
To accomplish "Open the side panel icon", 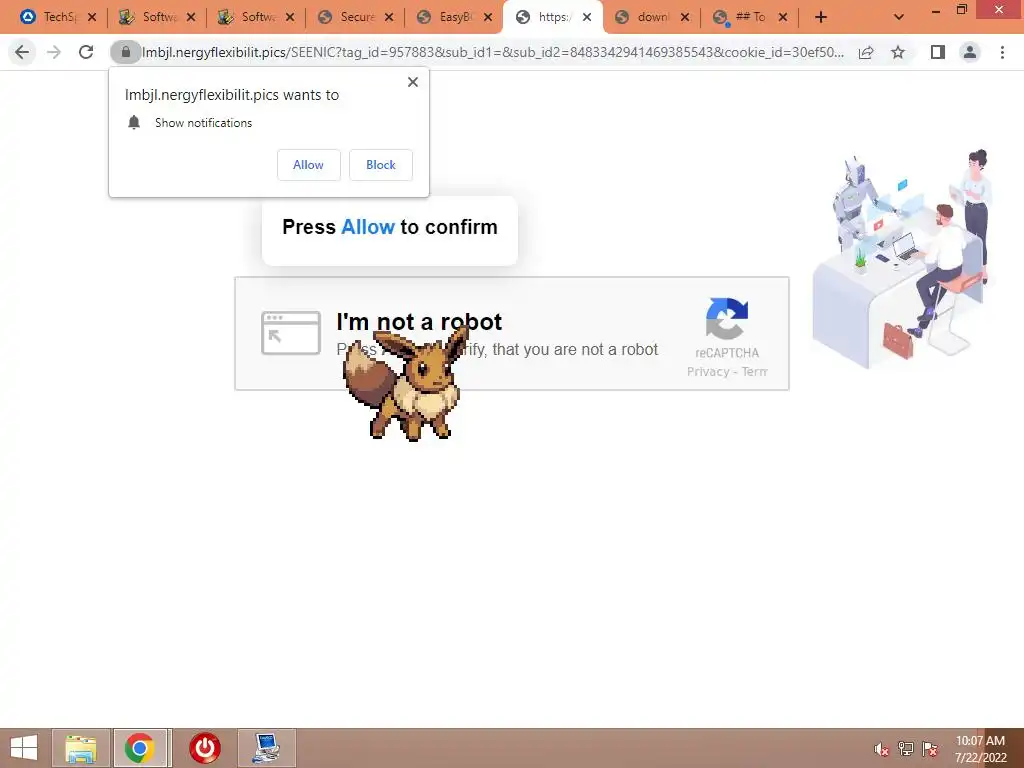I will pos(938,52).
